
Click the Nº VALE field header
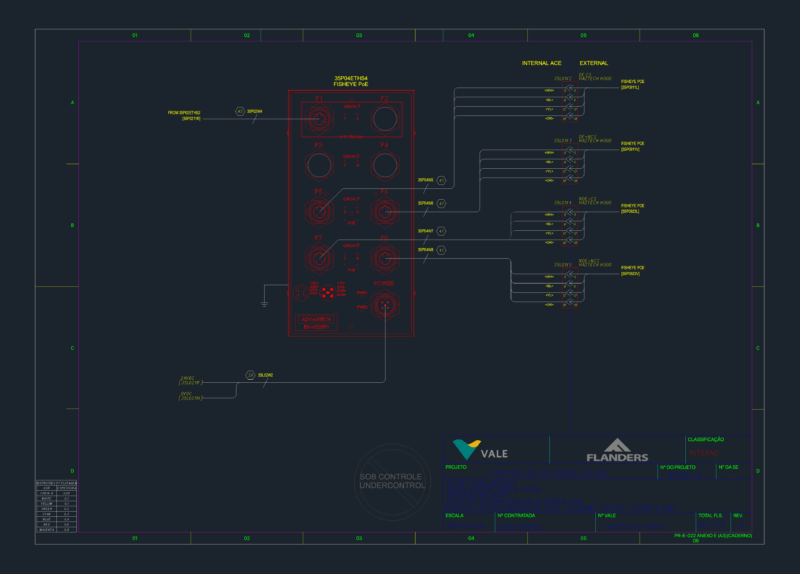pyautogui.click(x=607, y=516)
